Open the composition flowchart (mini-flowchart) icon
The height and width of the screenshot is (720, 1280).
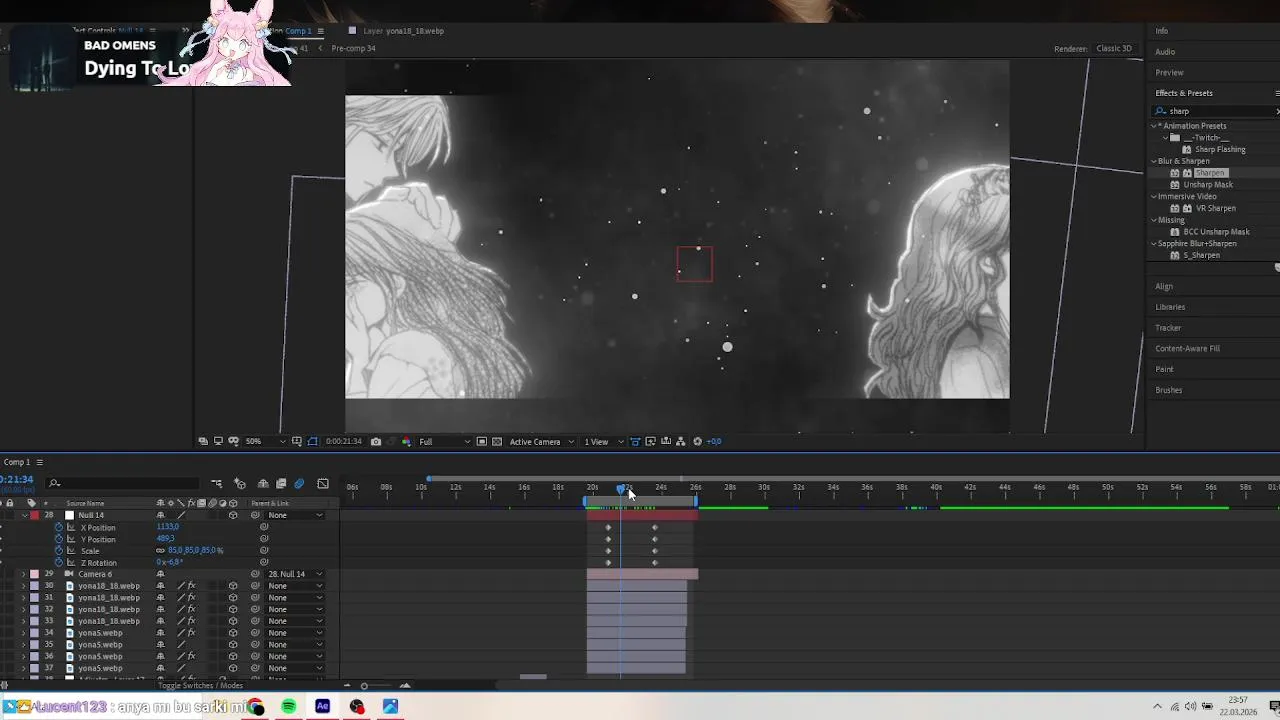(216, 484)
